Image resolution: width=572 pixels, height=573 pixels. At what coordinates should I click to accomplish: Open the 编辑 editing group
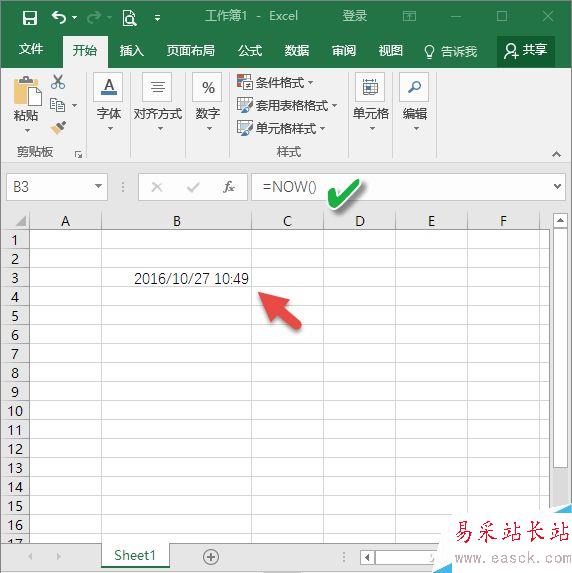(414, 103)
